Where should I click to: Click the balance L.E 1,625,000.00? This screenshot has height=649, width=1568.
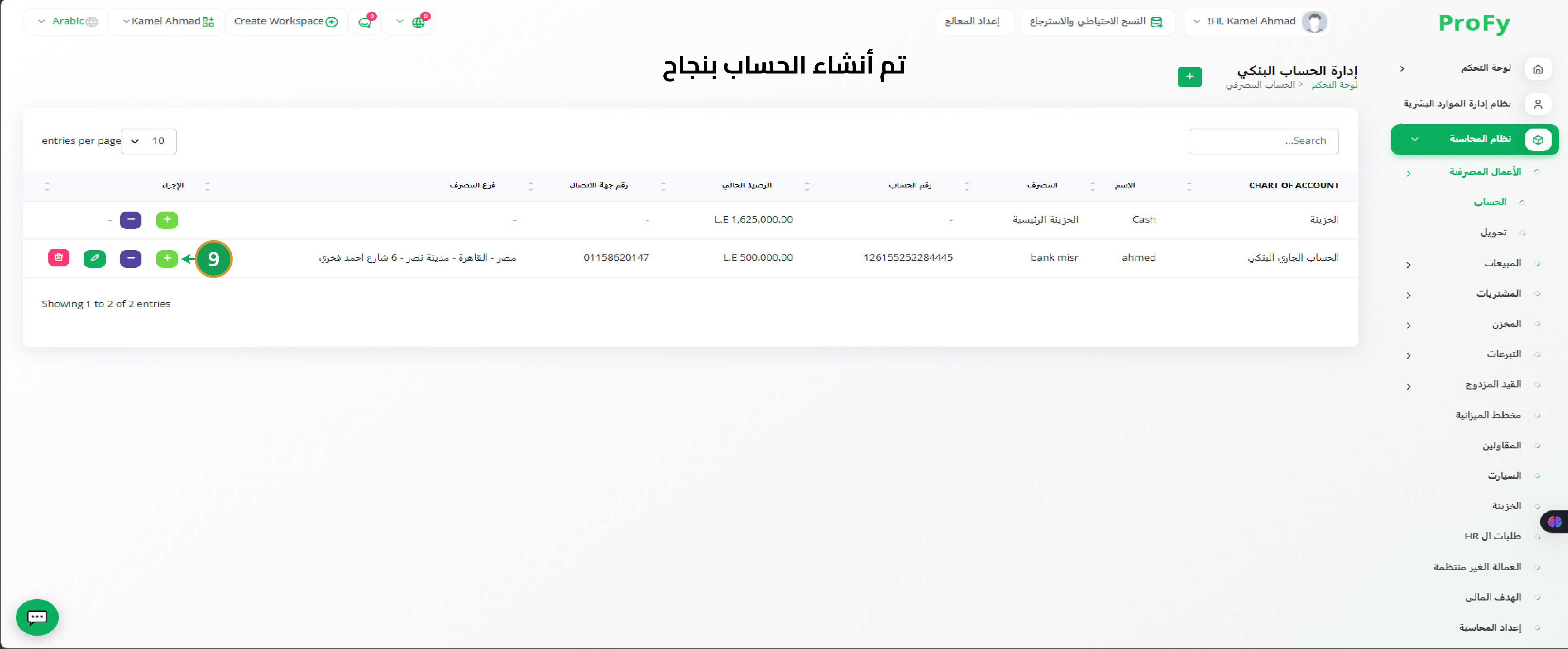point(753,220)
